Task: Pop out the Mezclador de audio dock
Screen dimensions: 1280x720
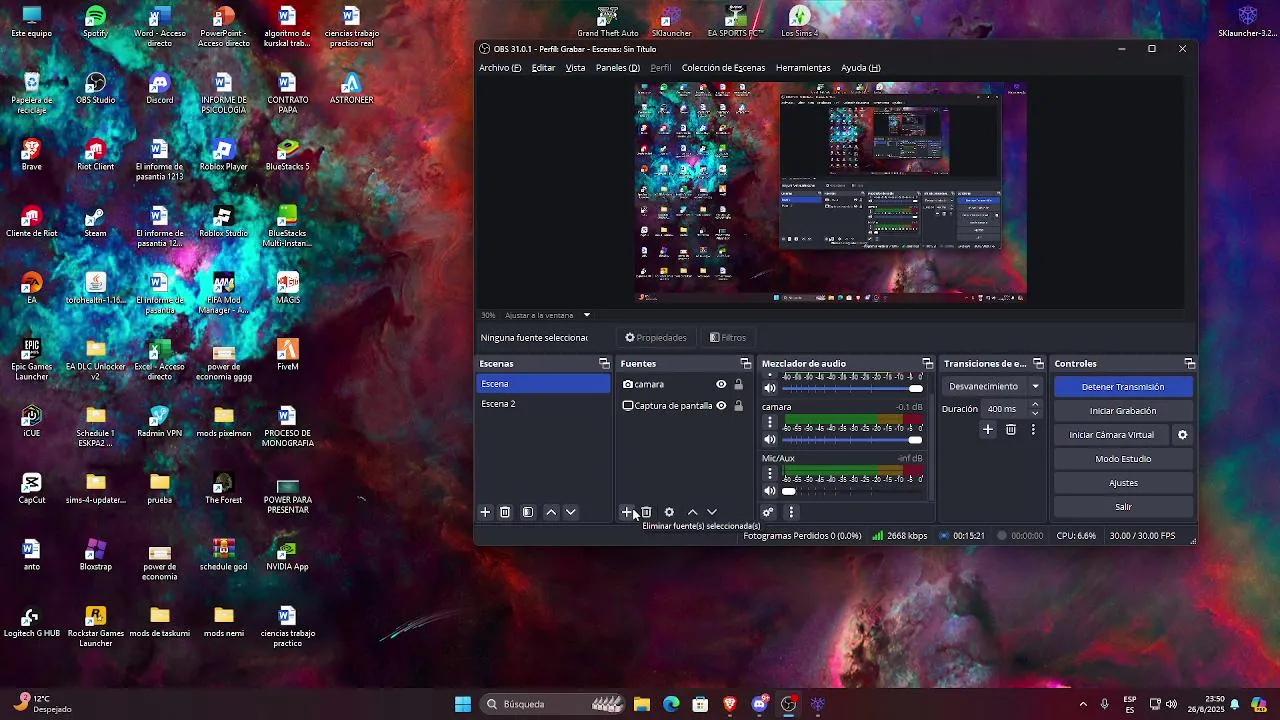Action: 927,364
